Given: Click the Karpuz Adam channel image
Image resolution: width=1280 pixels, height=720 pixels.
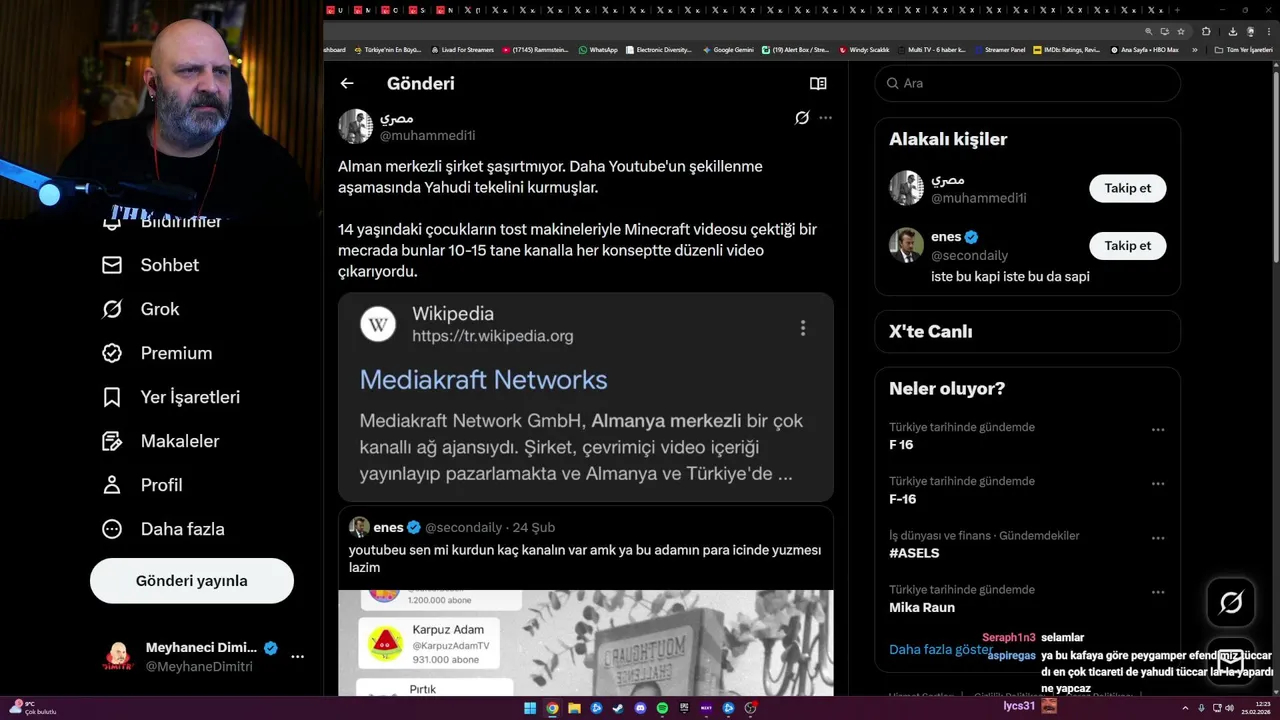Looking at the screenshot, I should 385,644.
